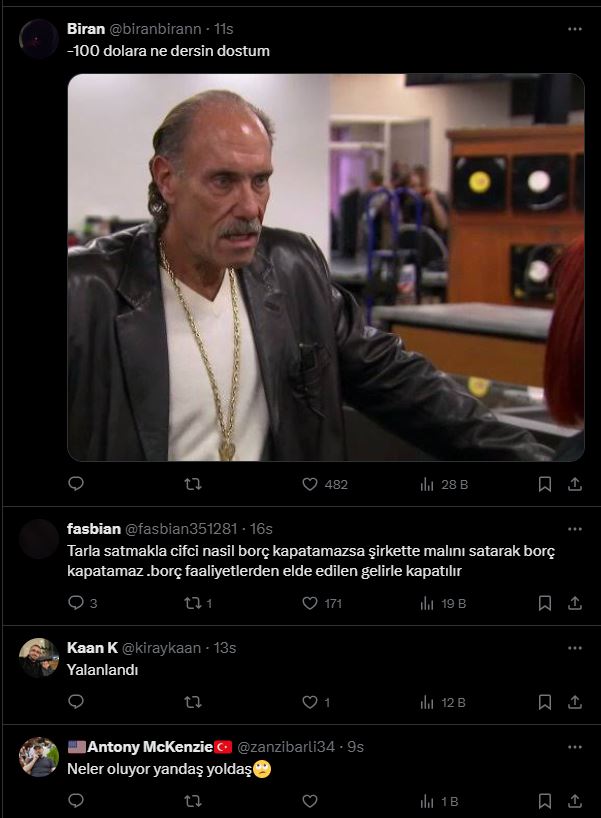View analytics of fasbian's 19 B views

443,604
